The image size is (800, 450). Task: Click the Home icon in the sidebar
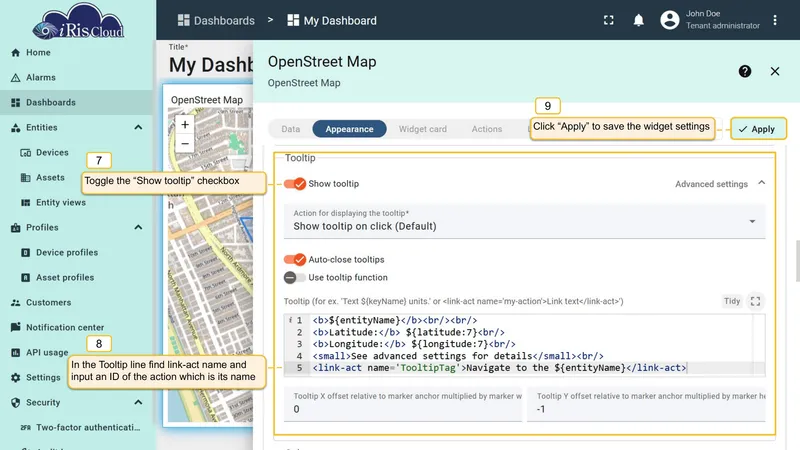[x=15, y=53]
